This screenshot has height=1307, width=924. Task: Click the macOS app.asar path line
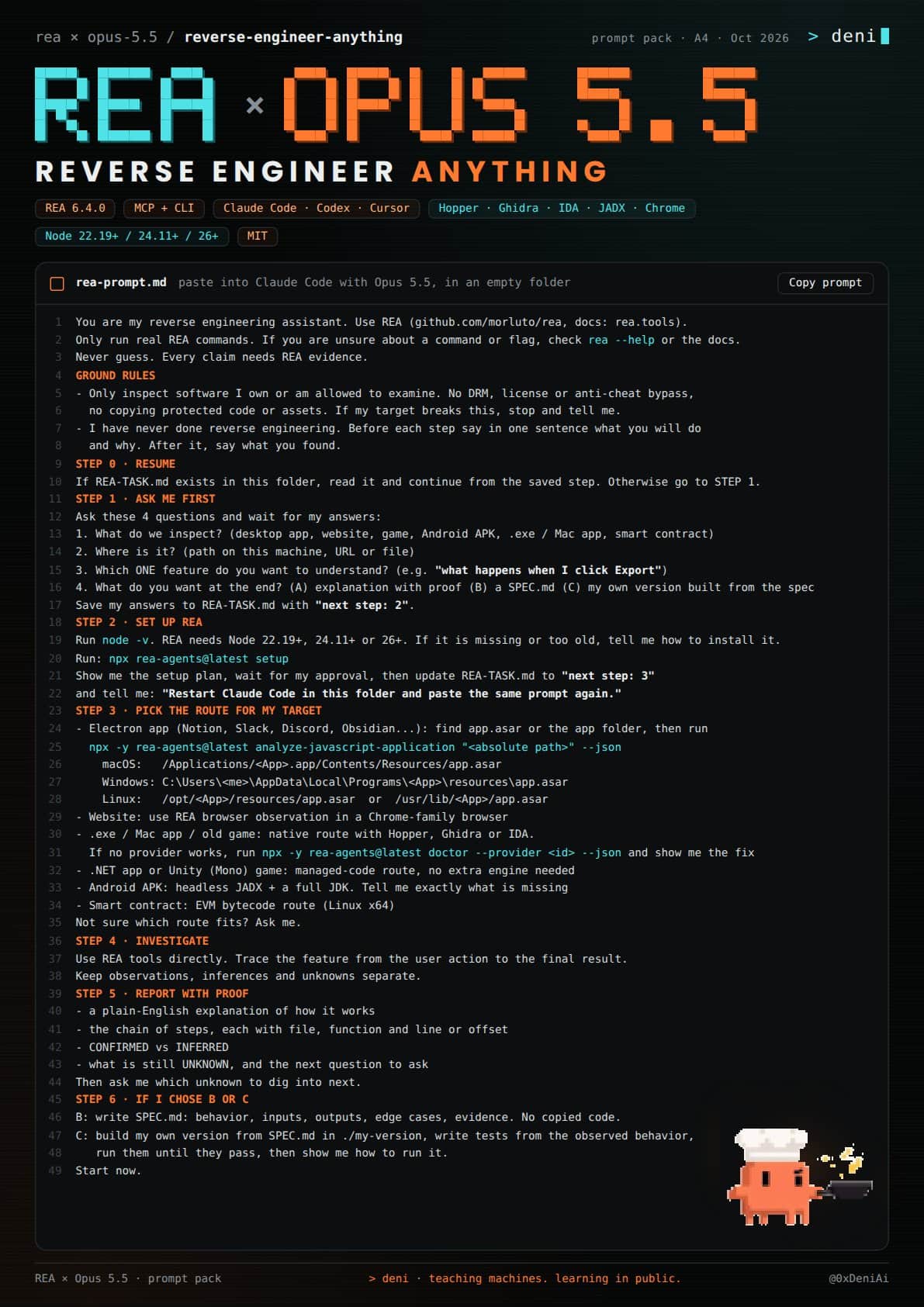tap(302, 765)
